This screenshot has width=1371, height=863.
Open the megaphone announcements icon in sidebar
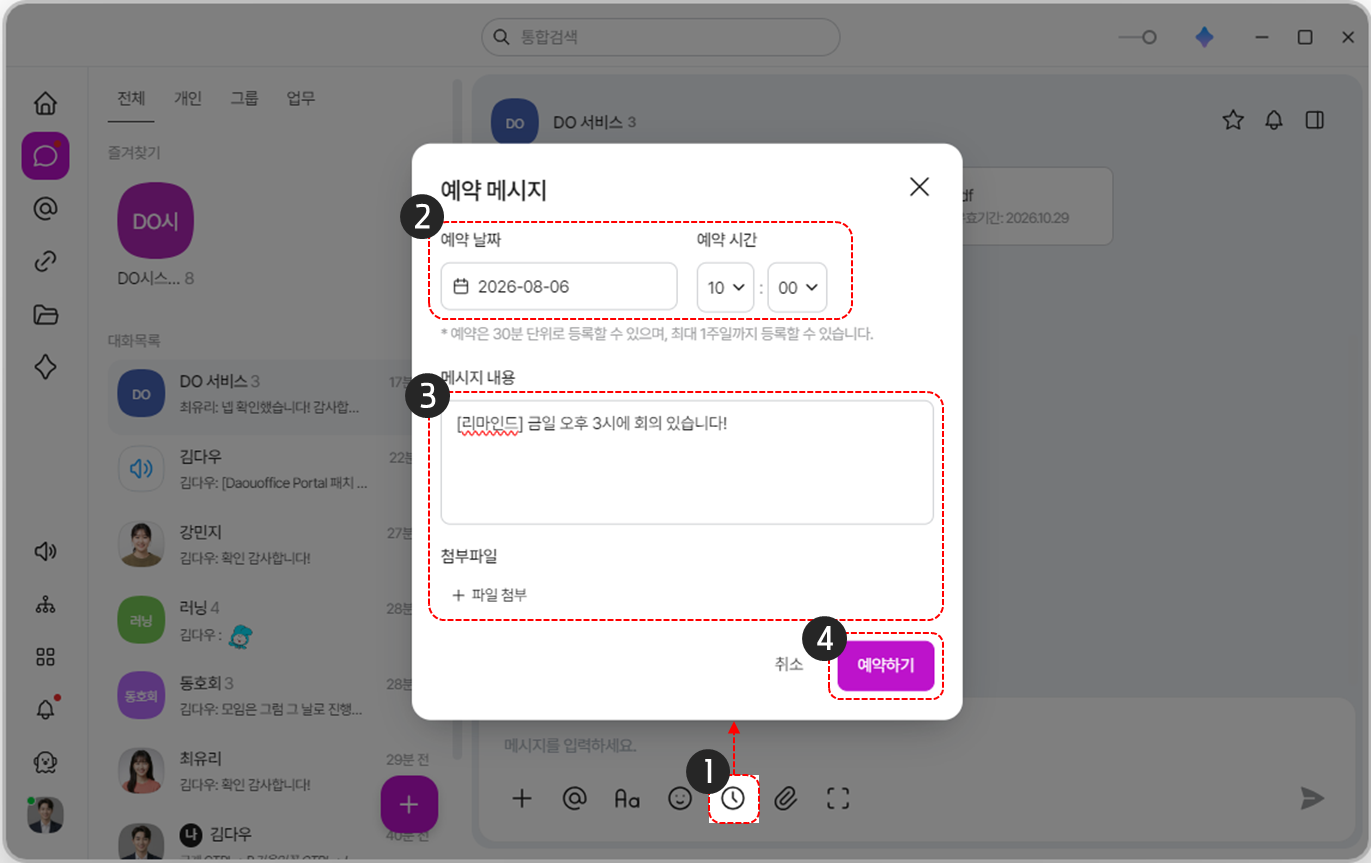45,551
